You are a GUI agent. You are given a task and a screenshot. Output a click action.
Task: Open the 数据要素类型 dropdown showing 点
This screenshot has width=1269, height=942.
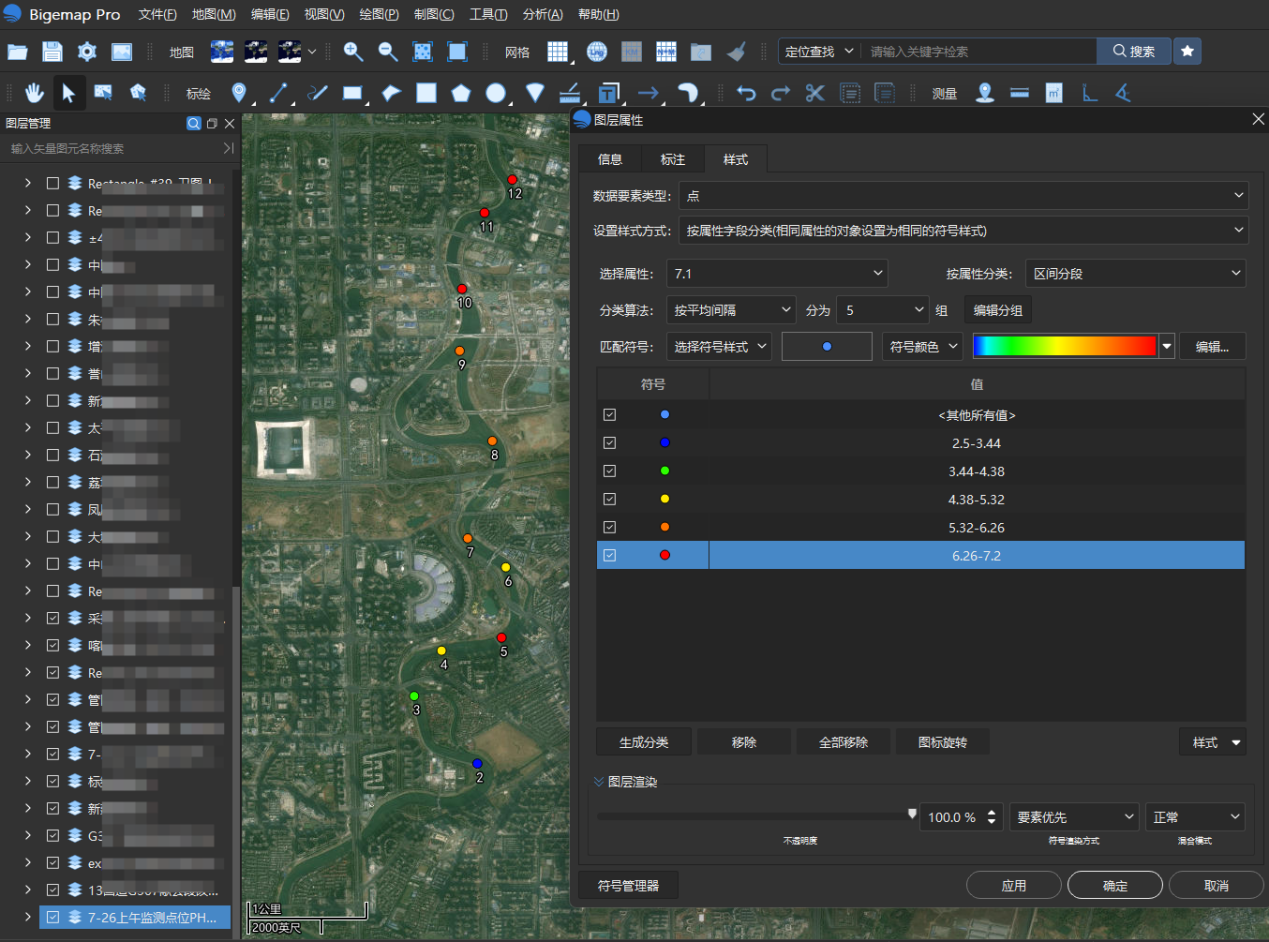pyautogui.click(x=963, y=195)
